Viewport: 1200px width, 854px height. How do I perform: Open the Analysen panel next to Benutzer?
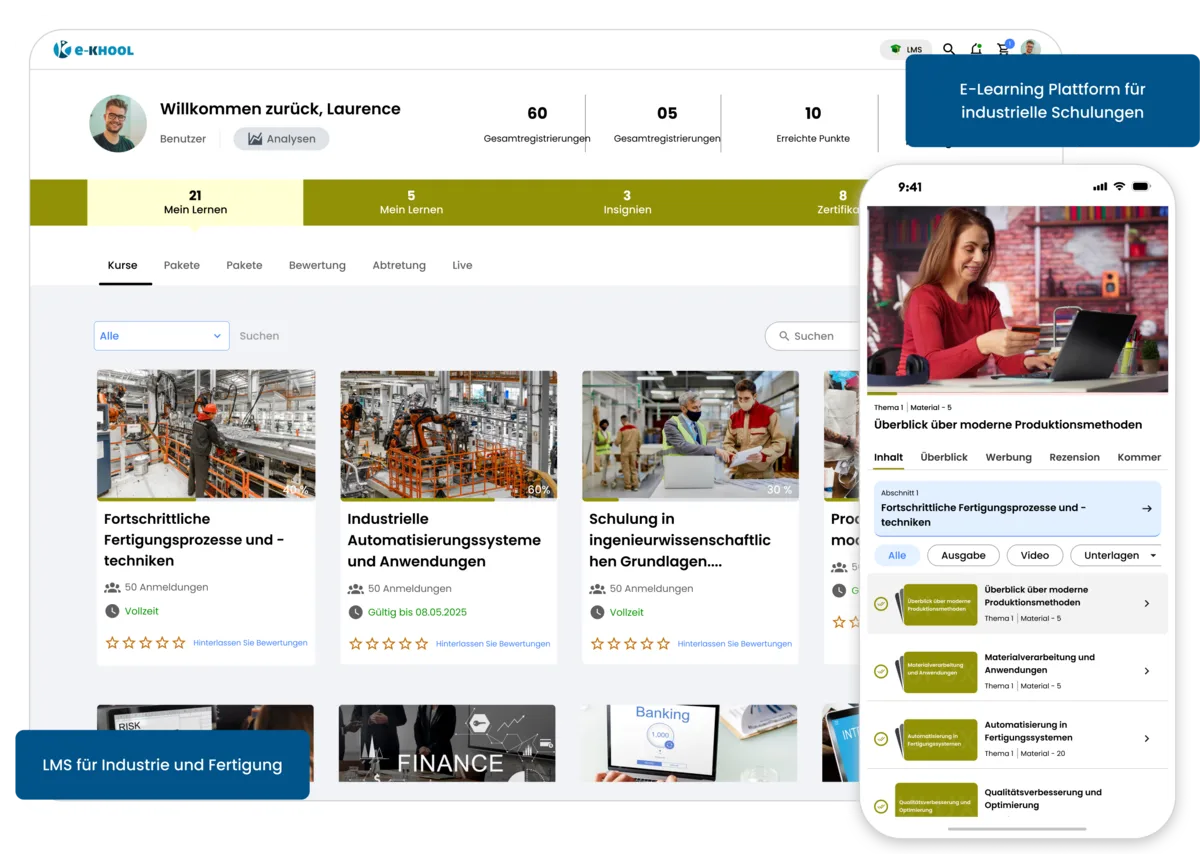coord(281,138)
